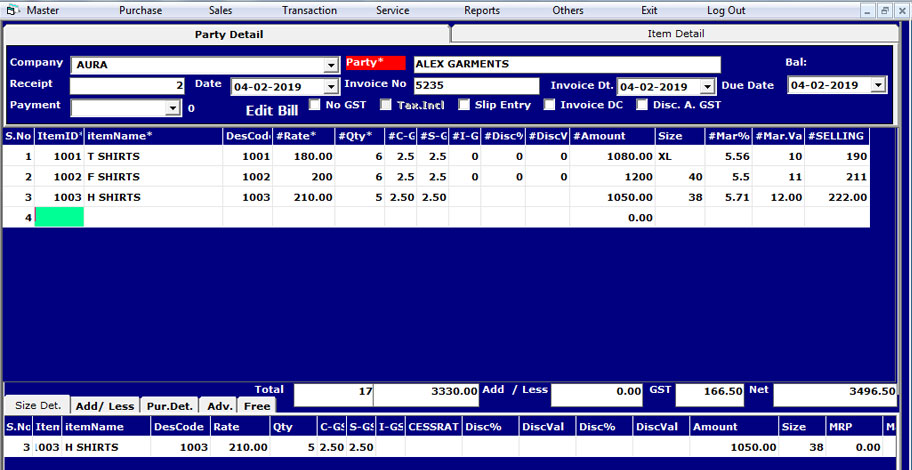912x470 pixels.
Task: Click the application icon beside Master
Action: 12,10
